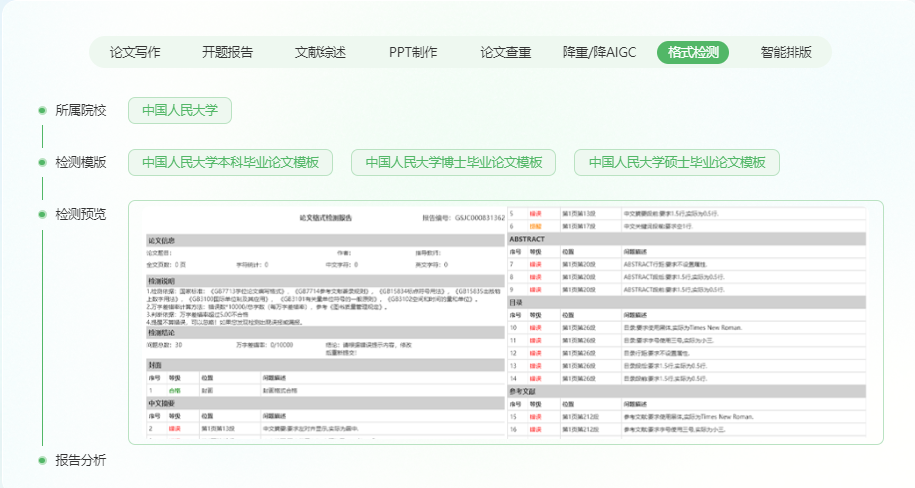Choose the 中国人民大学硕士毕业论文模板 template

click(x=677, y=162)
